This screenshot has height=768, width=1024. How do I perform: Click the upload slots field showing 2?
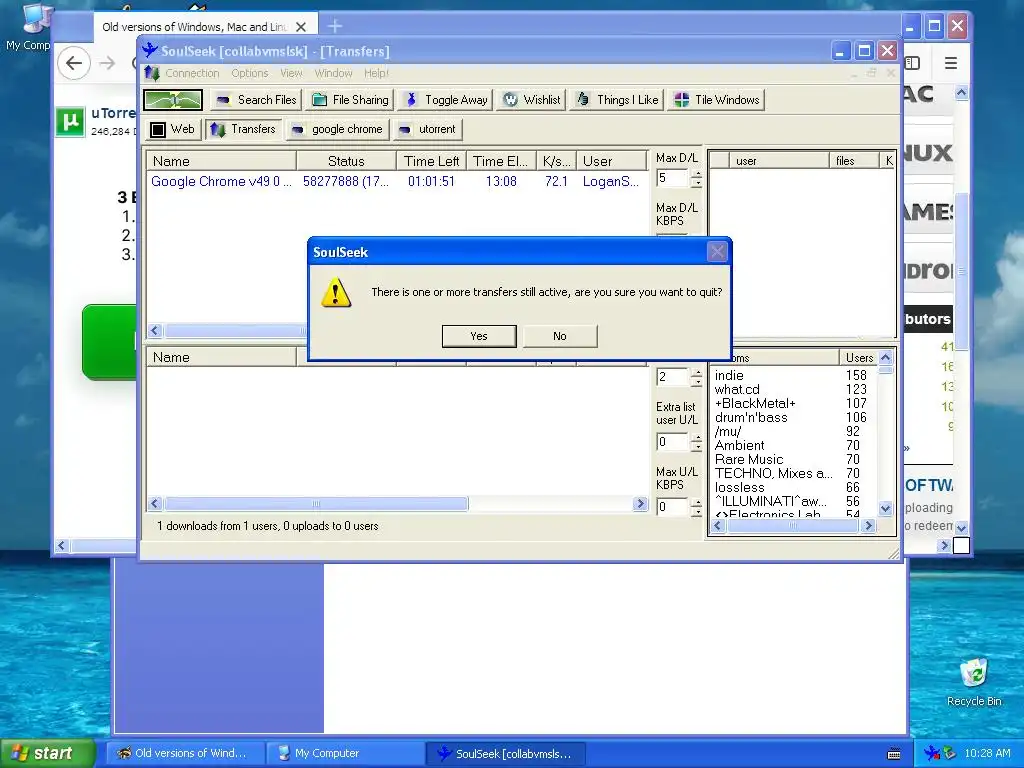tap(673, 377)
